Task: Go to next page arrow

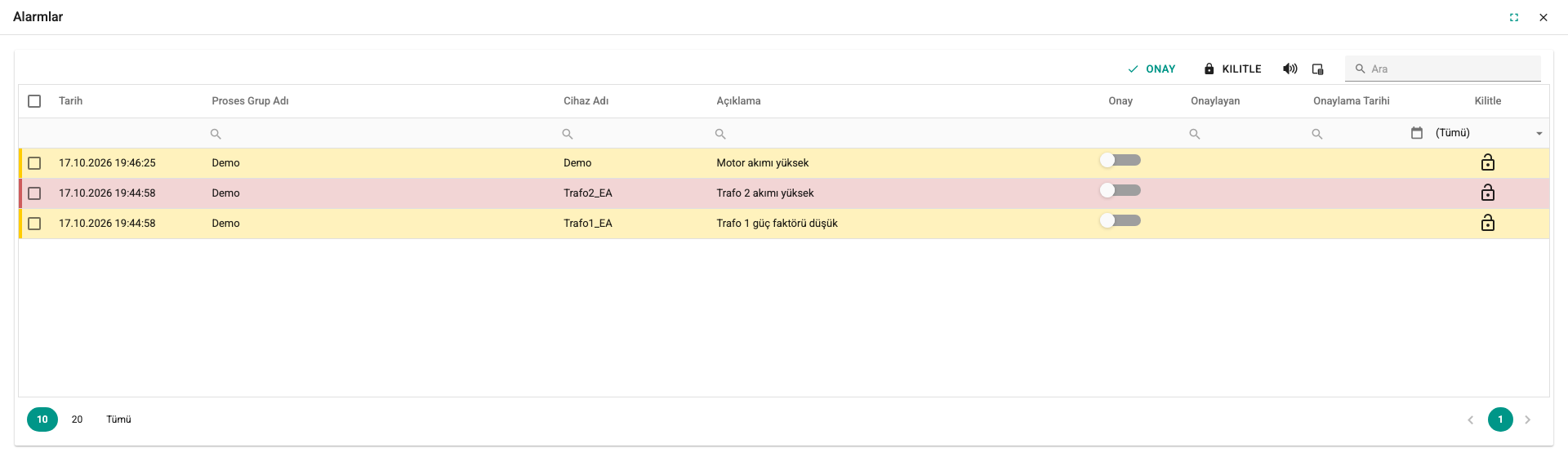Action: click(1528, 419)
